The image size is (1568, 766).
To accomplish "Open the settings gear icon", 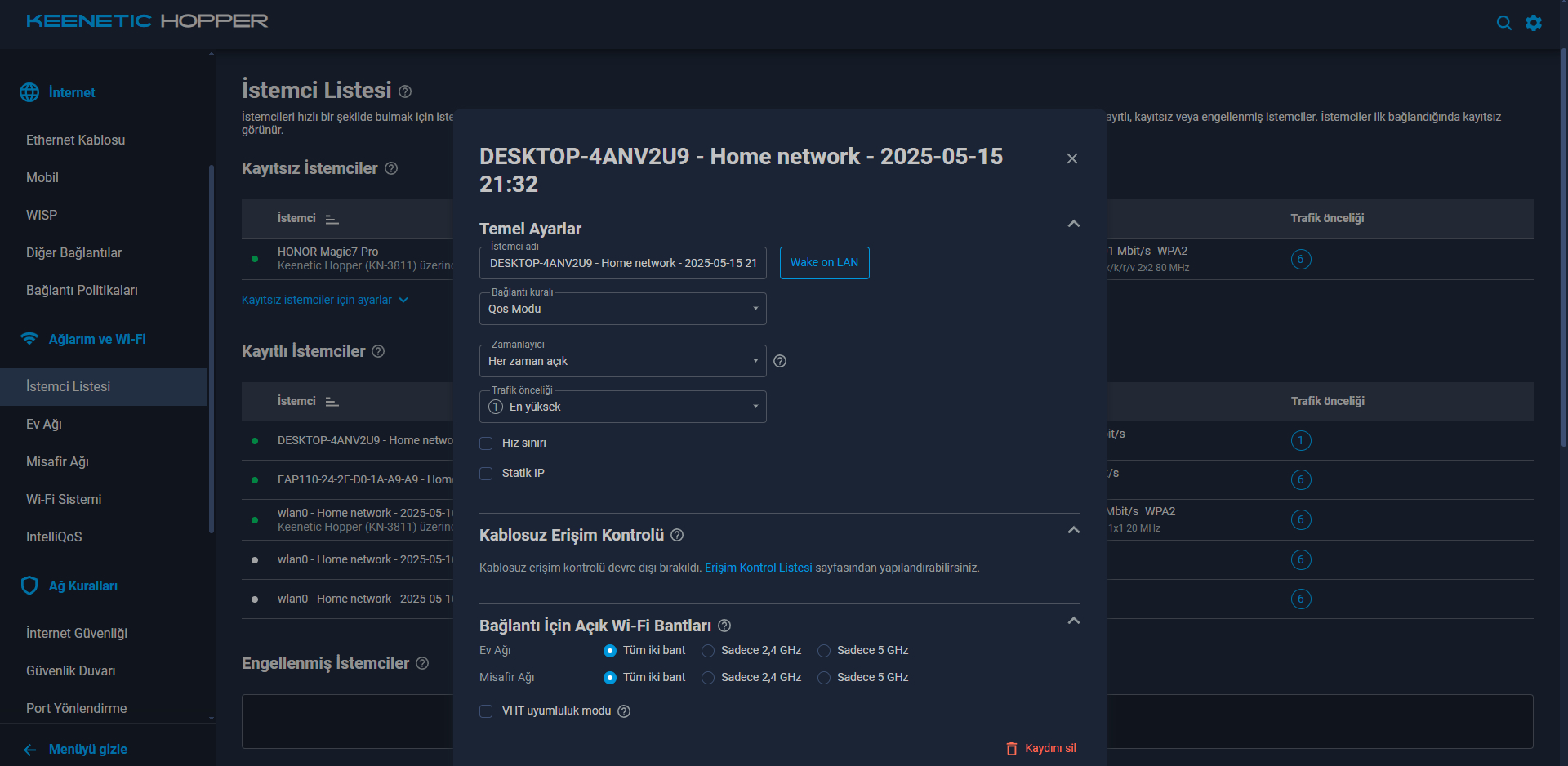I will (1534, 23).
